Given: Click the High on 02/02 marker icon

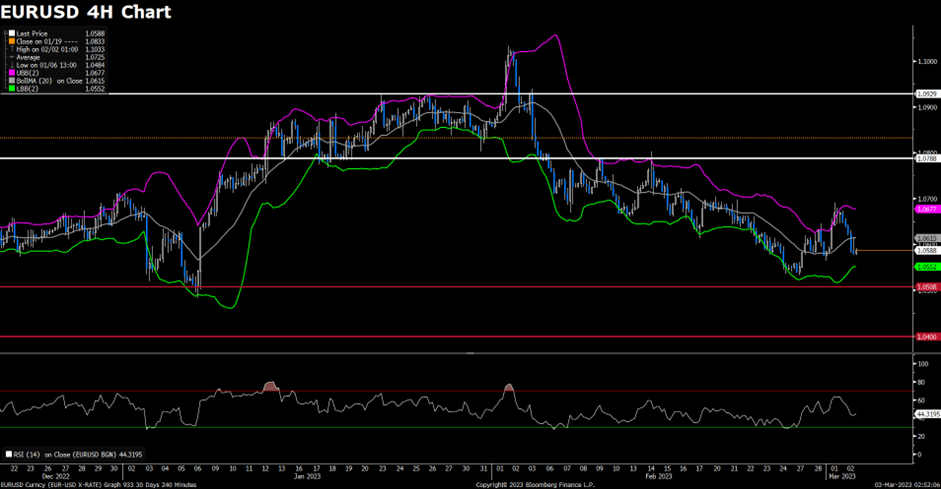Looking at the screenshot, I should click(x=10, y=49).
